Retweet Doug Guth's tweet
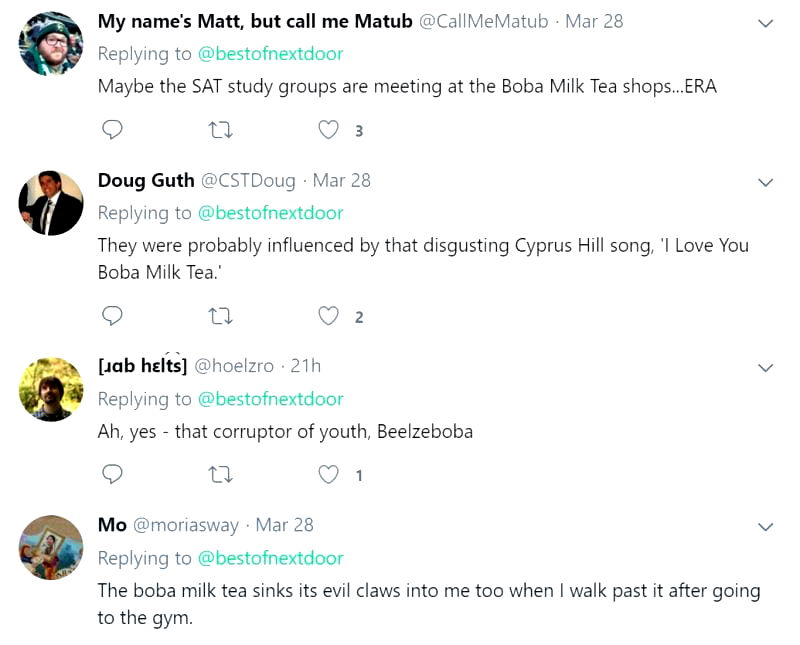 221,316
